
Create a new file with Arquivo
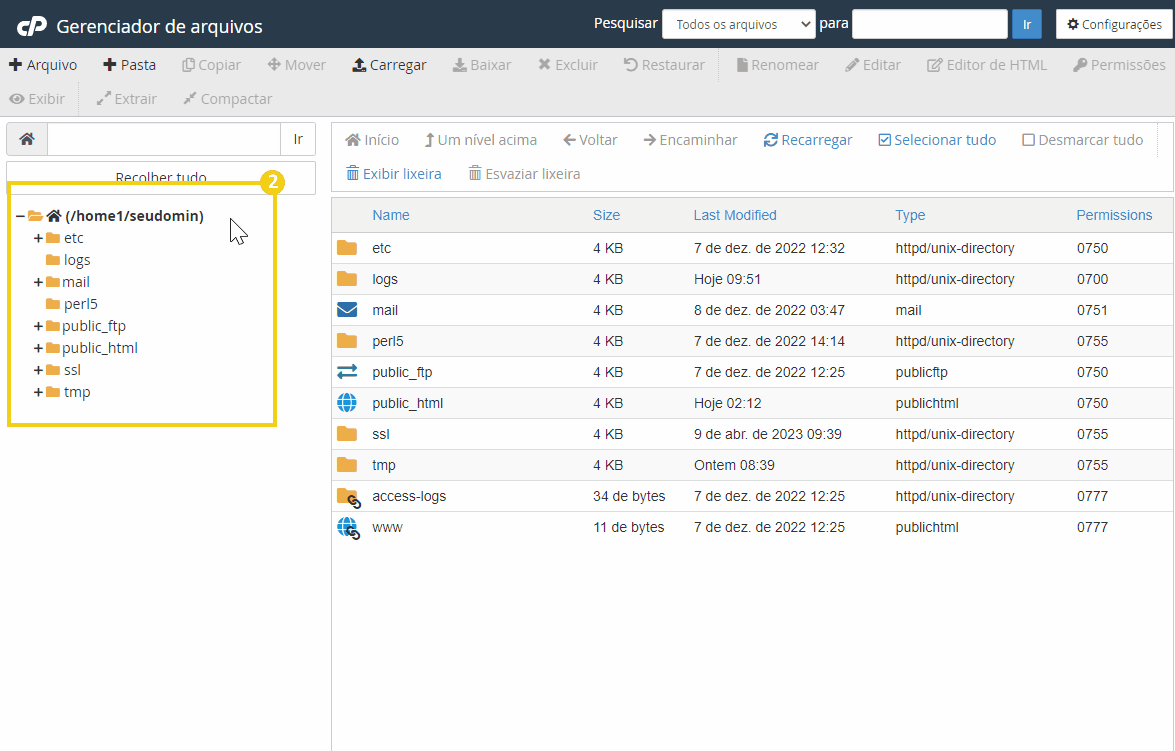pos(43,65)
